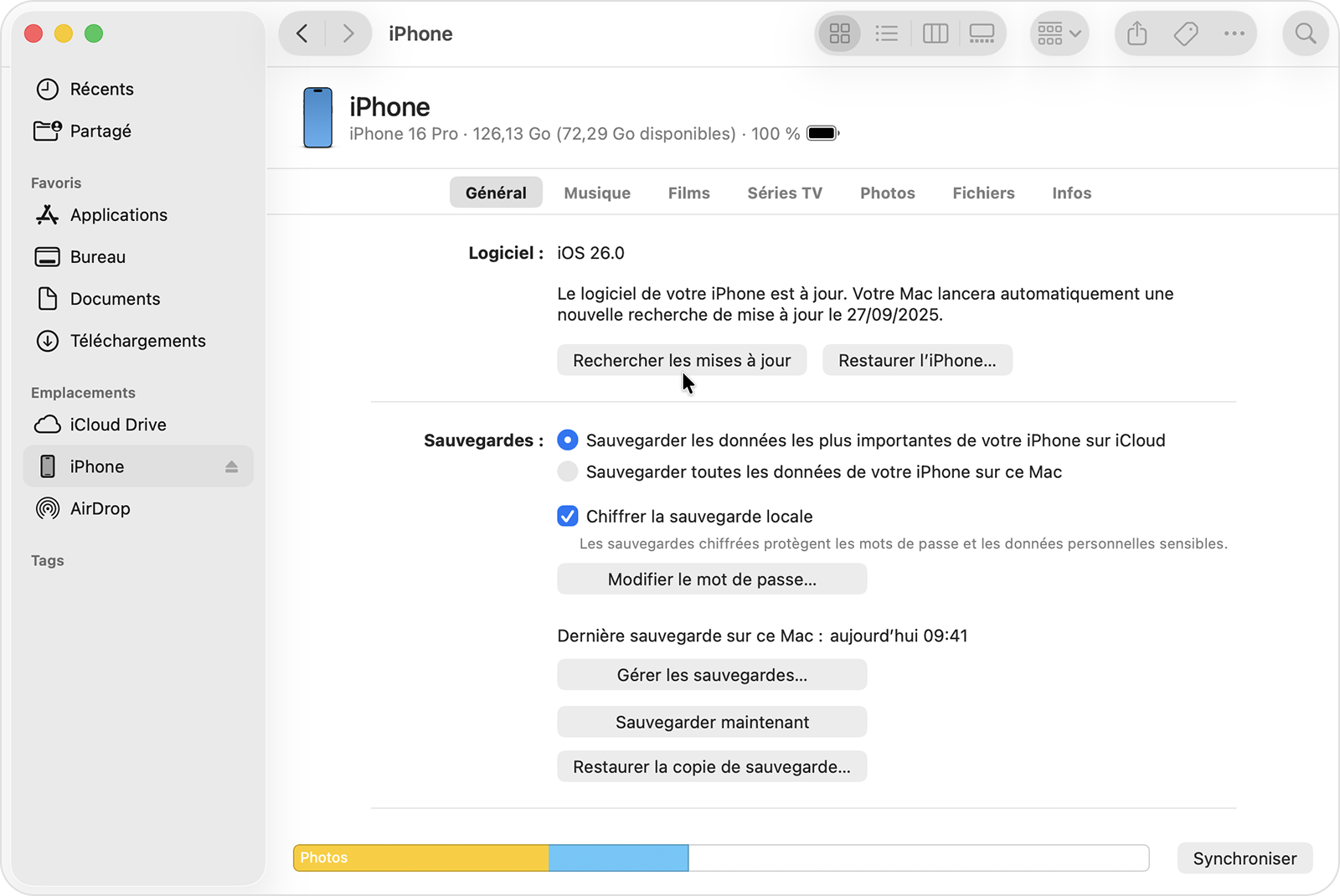Select backing up iPhone data to iCloud
The width and height of the screenshot is (1340, 896).
click(x=568, y=440)
